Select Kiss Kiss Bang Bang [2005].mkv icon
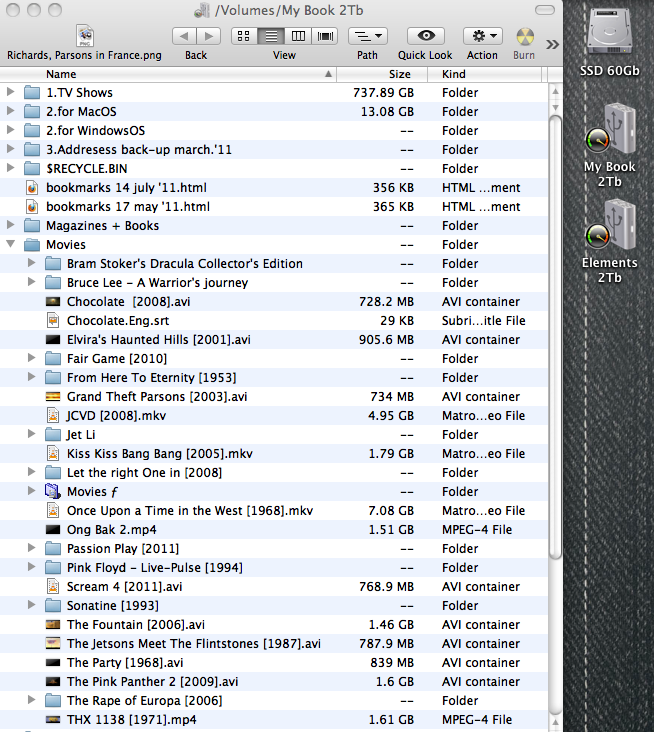The width and height of the screenshot is (654, 732). [53, 453]
